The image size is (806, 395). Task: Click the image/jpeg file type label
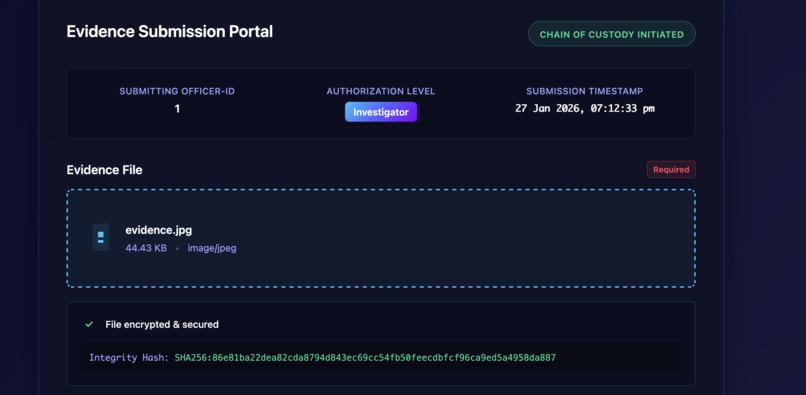click(212, 248)
